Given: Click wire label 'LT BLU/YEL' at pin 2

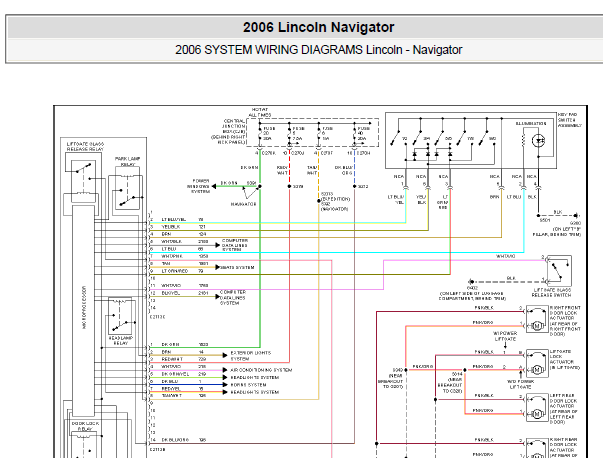Looking at the screenshot, I should click(x=173, y=220).
